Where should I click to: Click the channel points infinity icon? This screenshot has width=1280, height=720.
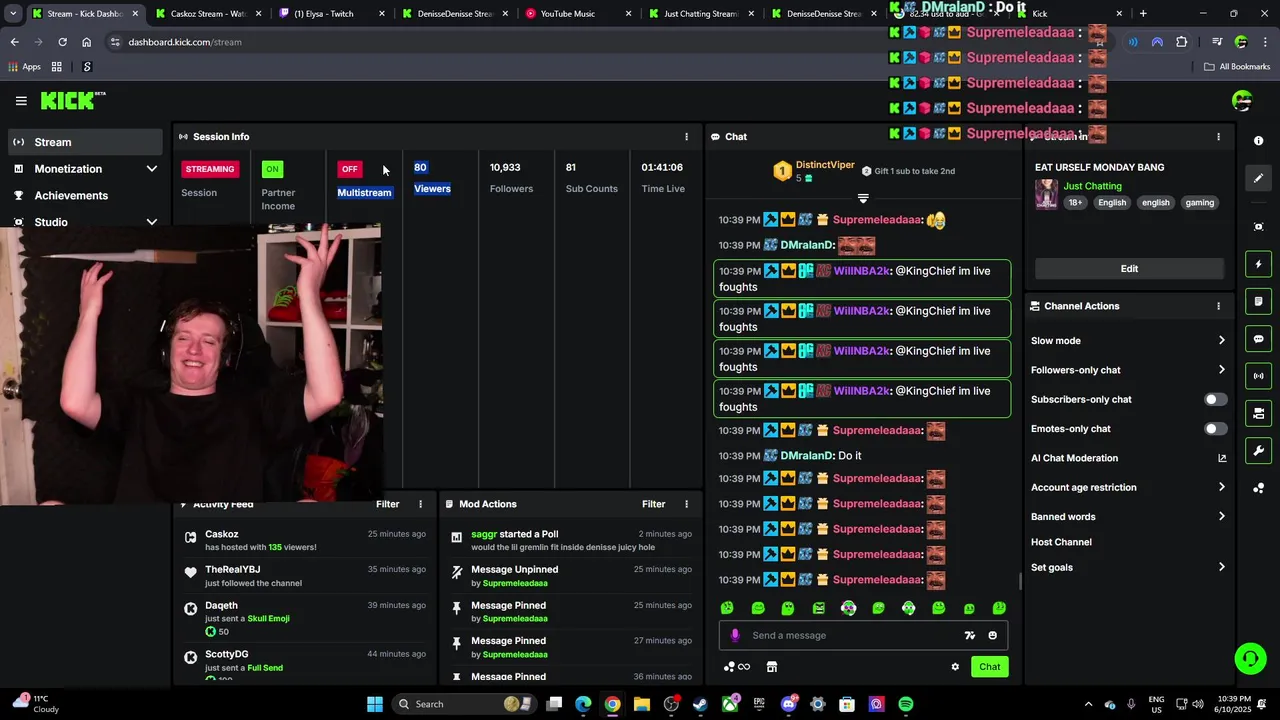(736, 667)
